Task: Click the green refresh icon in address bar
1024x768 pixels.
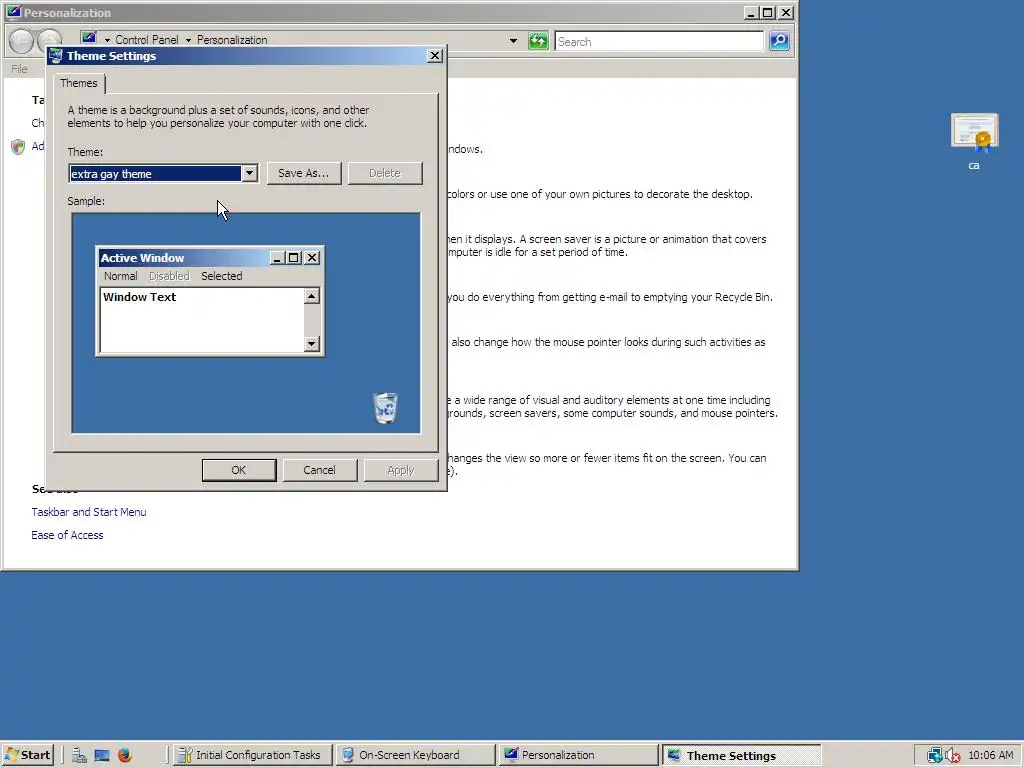Action: tap(538, 41)
